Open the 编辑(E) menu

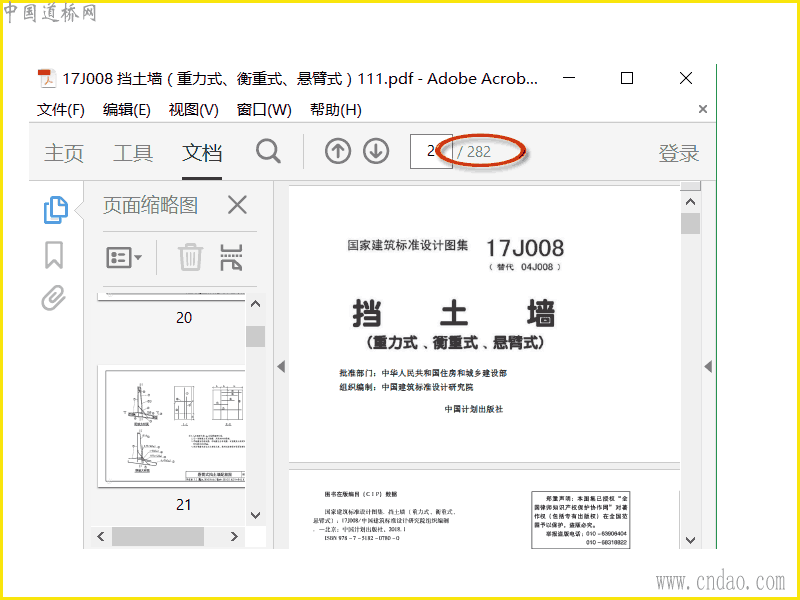tap(127, 110)
